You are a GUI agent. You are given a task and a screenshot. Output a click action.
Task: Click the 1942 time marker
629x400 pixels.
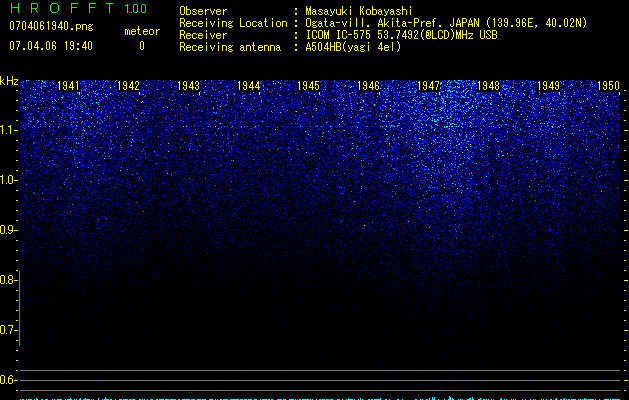point(128,86)
